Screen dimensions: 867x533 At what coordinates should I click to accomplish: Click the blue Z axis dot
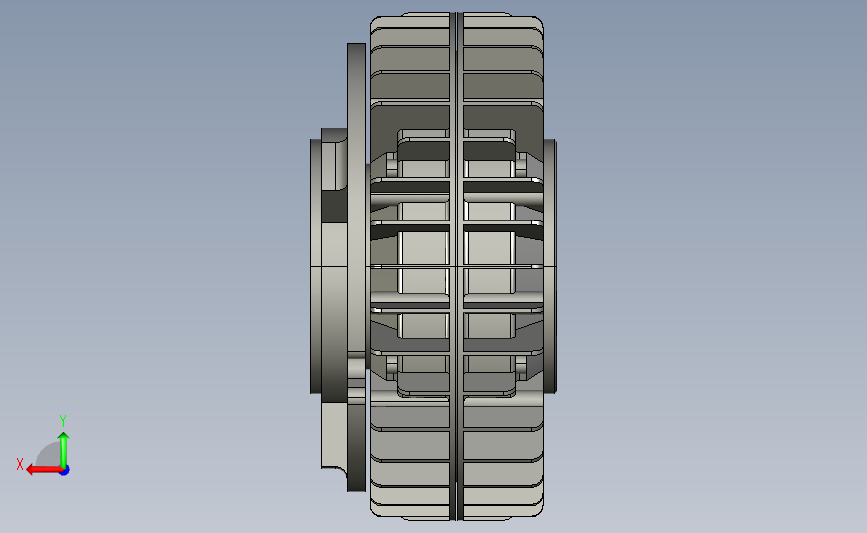tap(65, 471)
